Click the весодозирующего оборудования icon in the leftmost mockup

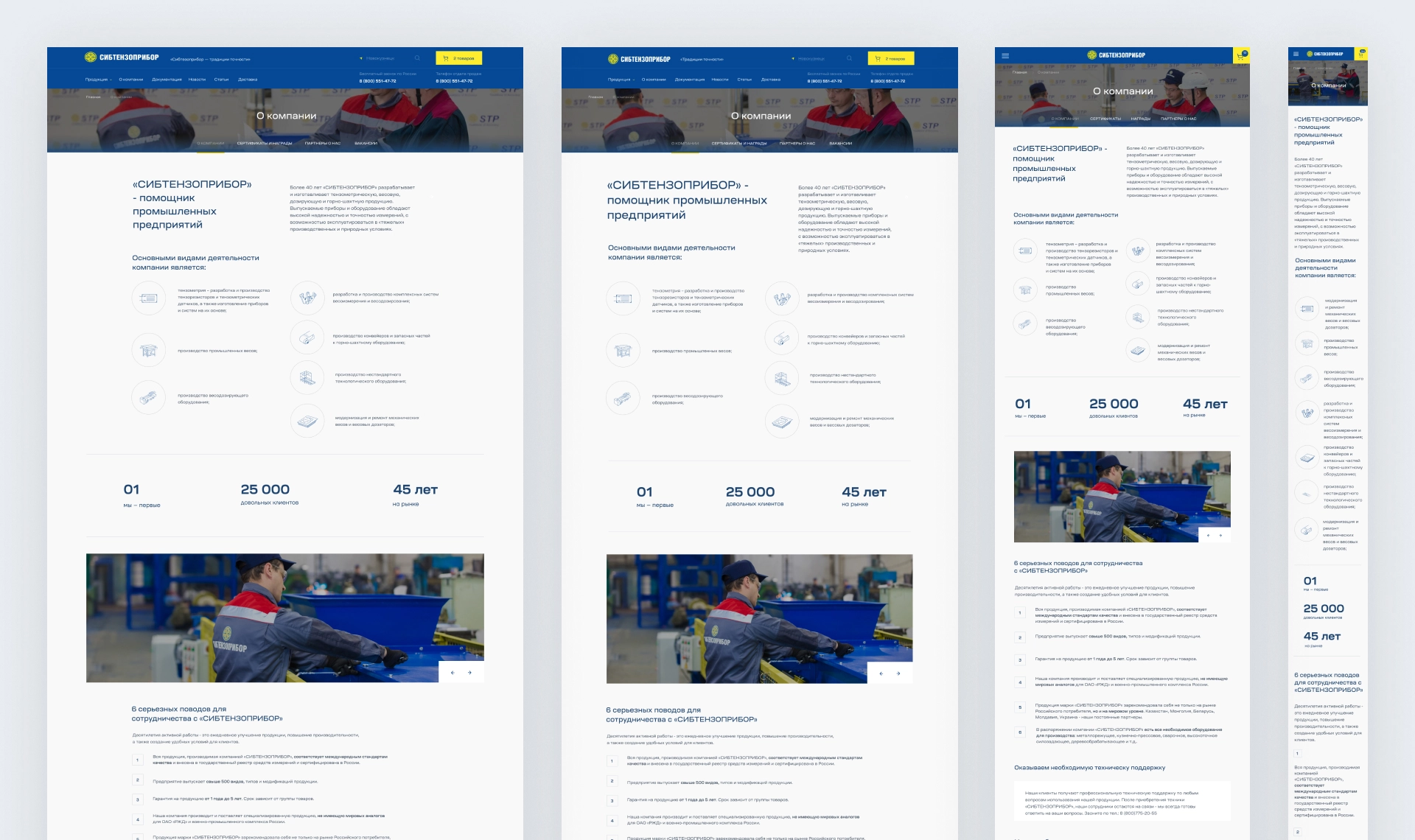point(149,398)
